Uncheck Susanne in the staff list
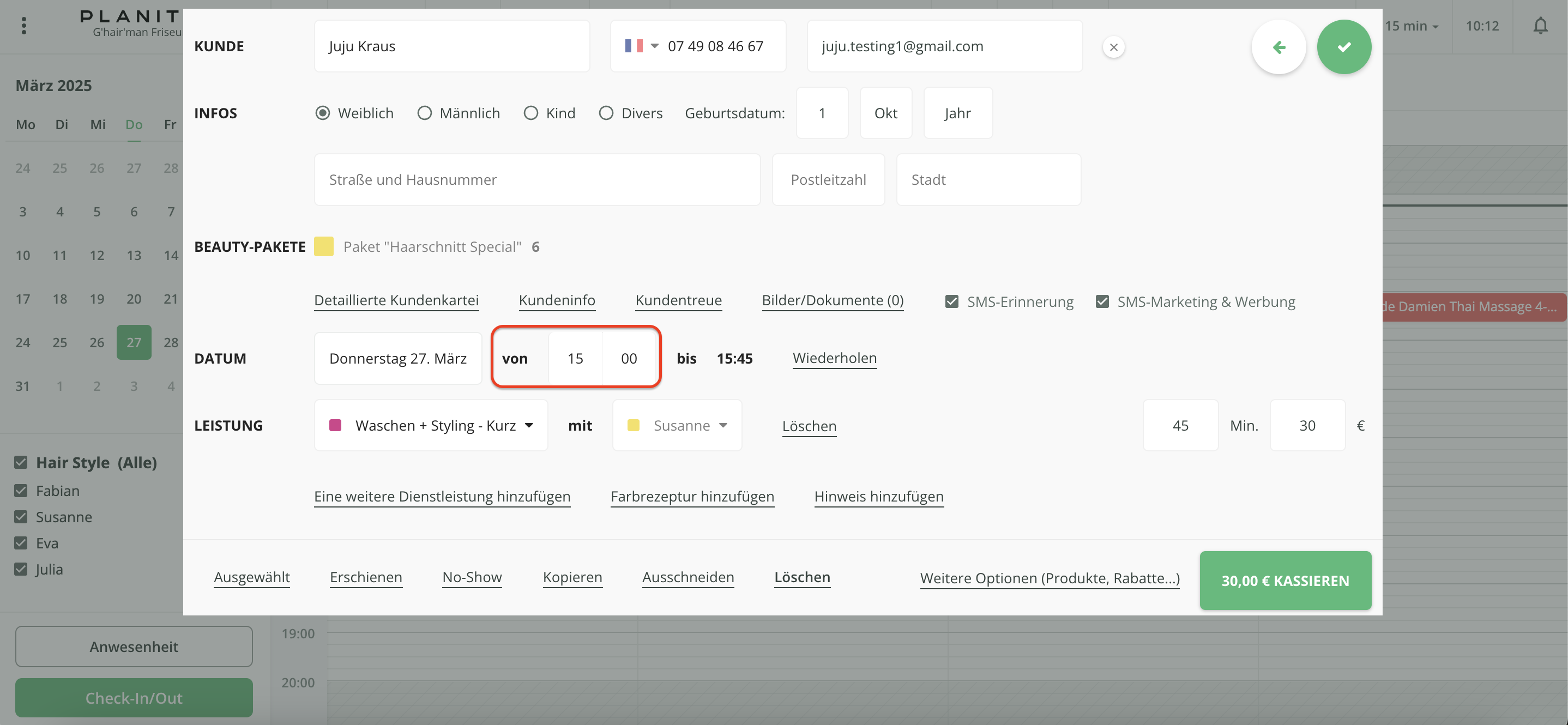This screenshot has height=725, width=1568. 21,517
